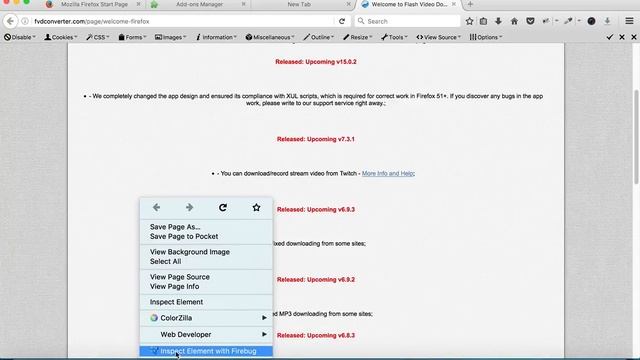Open the Information dropdown menu
The width and height of the screenshot is (640, 360).
point(216,37)
